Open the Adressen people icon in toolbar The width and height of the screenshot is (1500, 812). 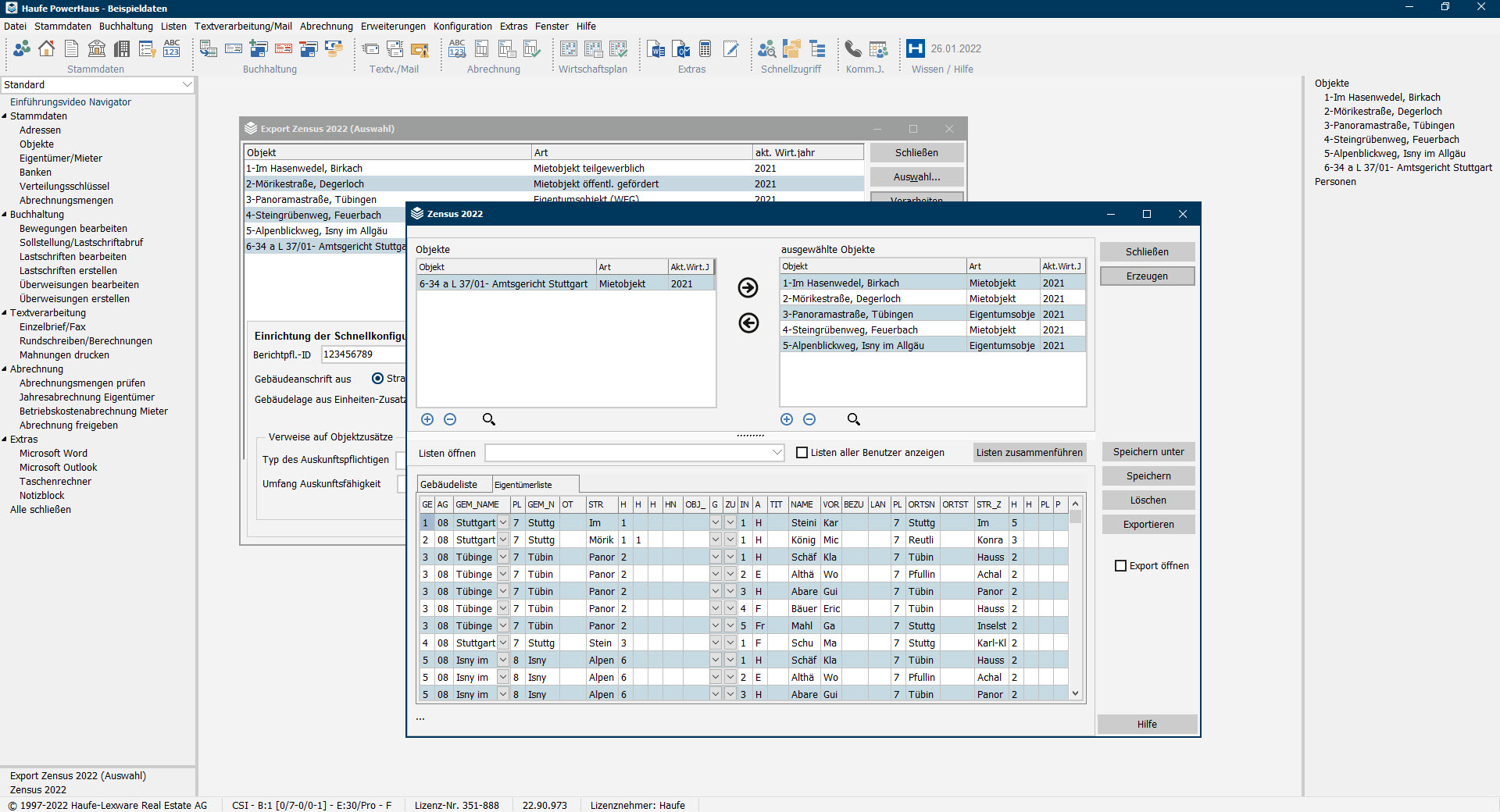[22, 48]
